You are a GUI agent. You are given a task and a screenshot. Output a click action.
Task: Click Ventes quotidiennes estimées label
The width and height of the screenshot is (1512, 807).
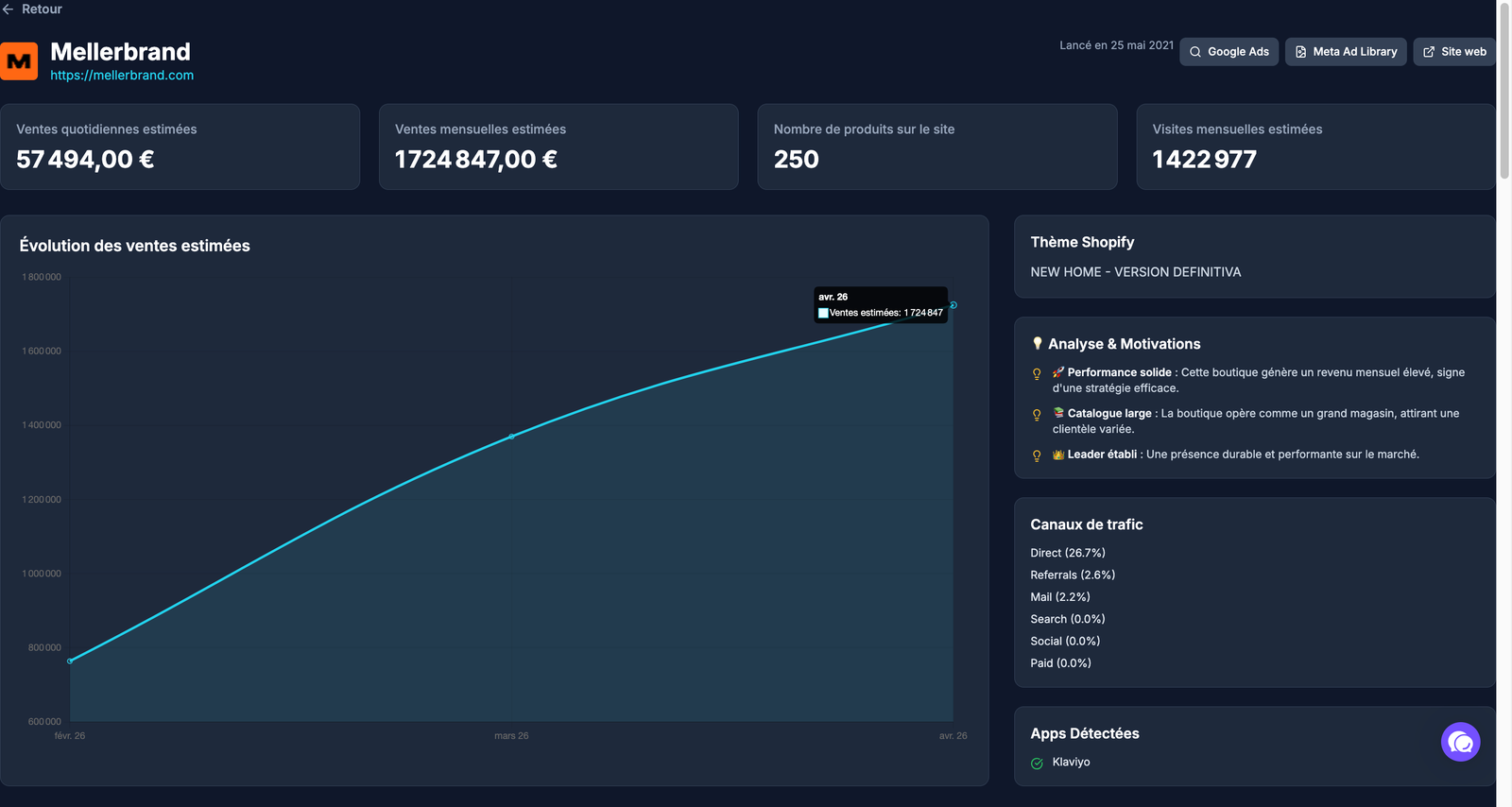click(107, 129)
